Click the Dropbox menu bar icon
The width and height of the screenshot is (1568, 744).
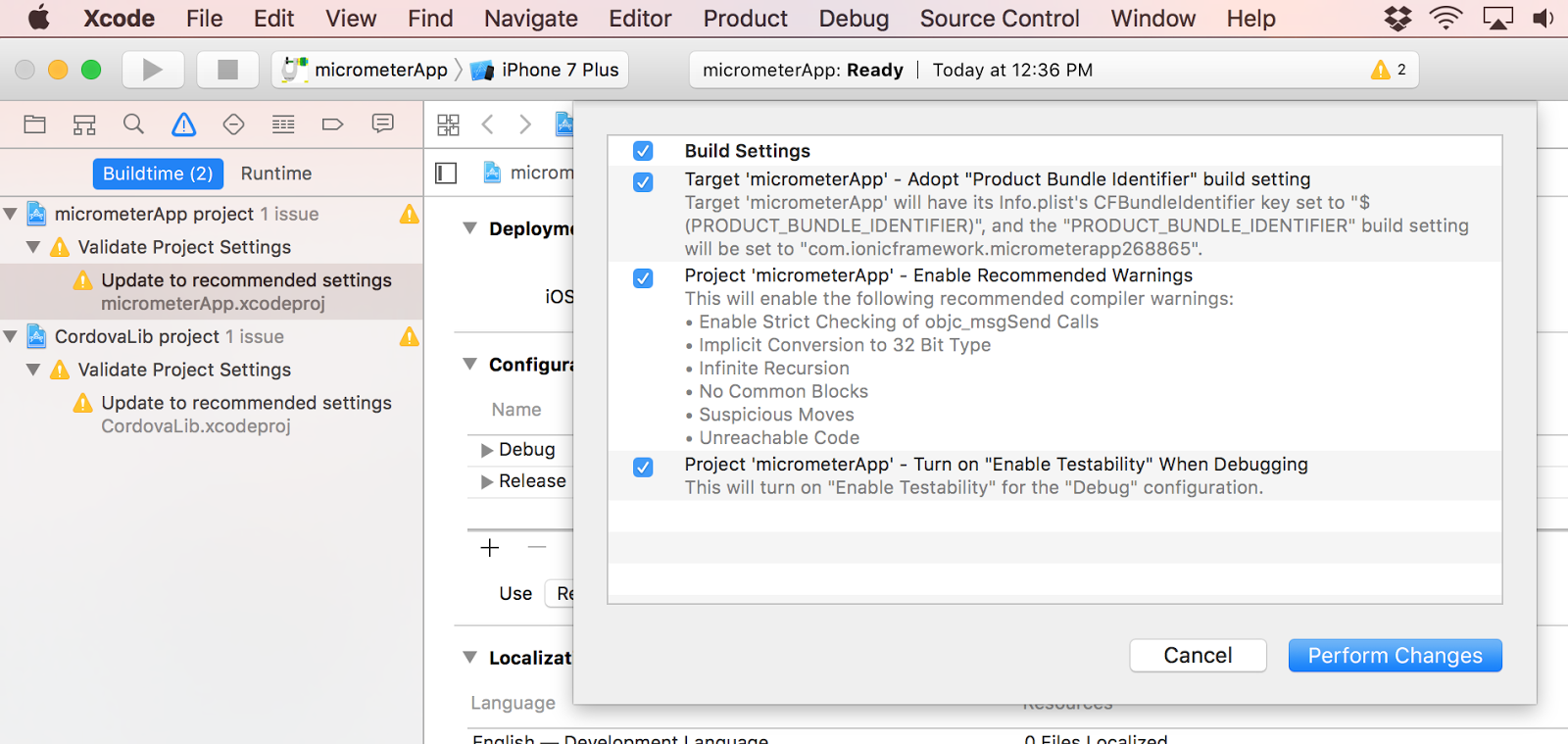point(1398,18)
